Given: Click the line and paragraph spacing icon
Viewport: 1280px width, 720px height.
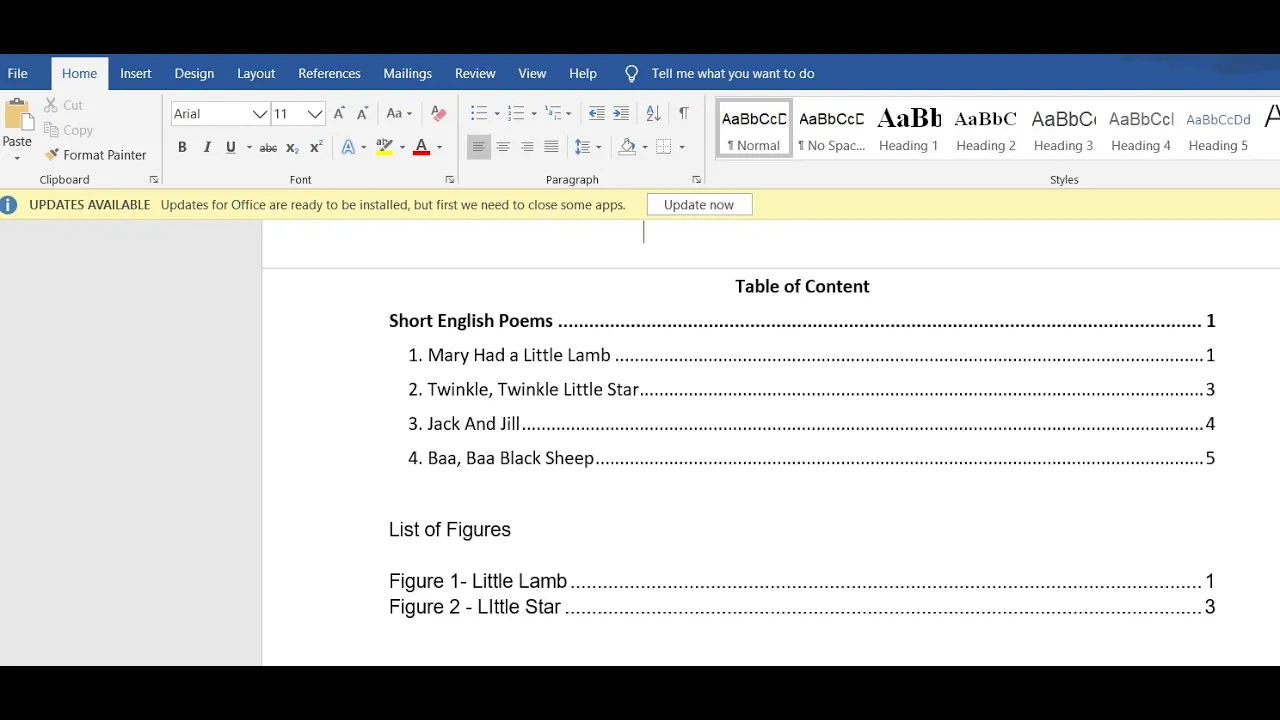Looking at the screenshot, I should click(x=583, y=147).
